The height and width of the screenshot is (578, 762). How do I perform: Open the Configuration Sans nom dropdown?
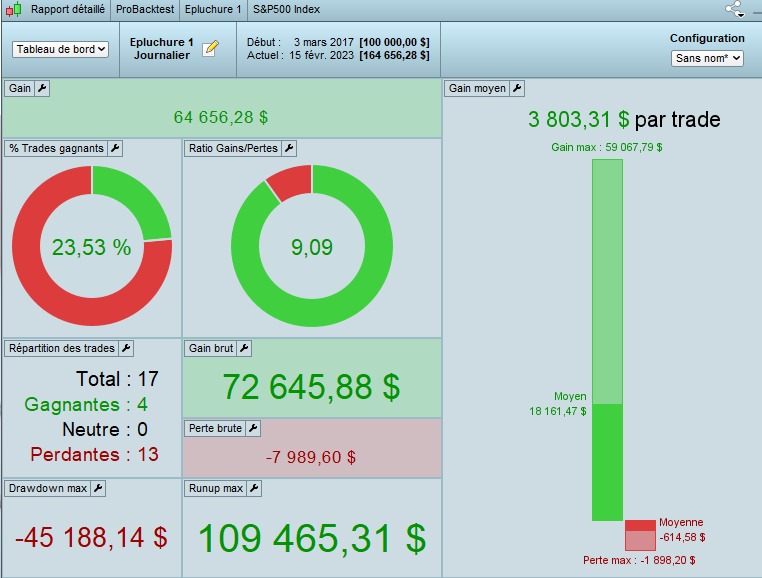707,58
